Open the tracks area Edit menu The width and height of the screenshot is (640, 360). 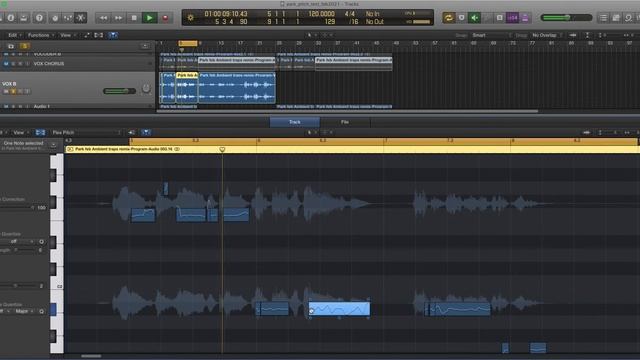(x=15, y=36)
